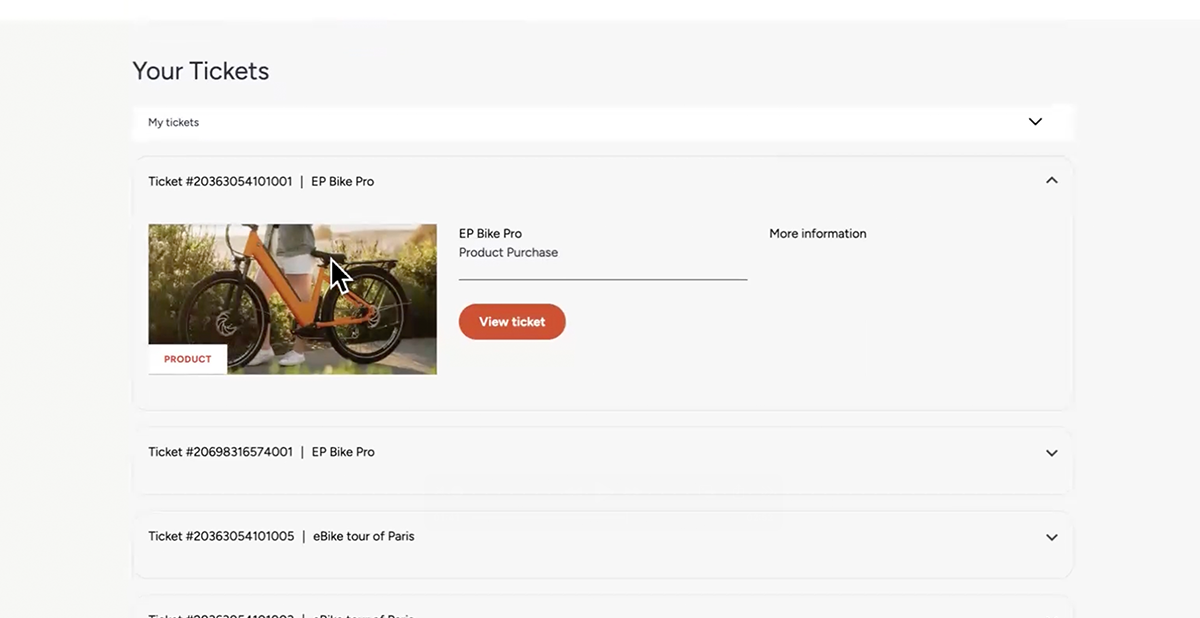Open the My tickets dropdown arrow
1200x618 pixels.
click(x=1035, y=122)
